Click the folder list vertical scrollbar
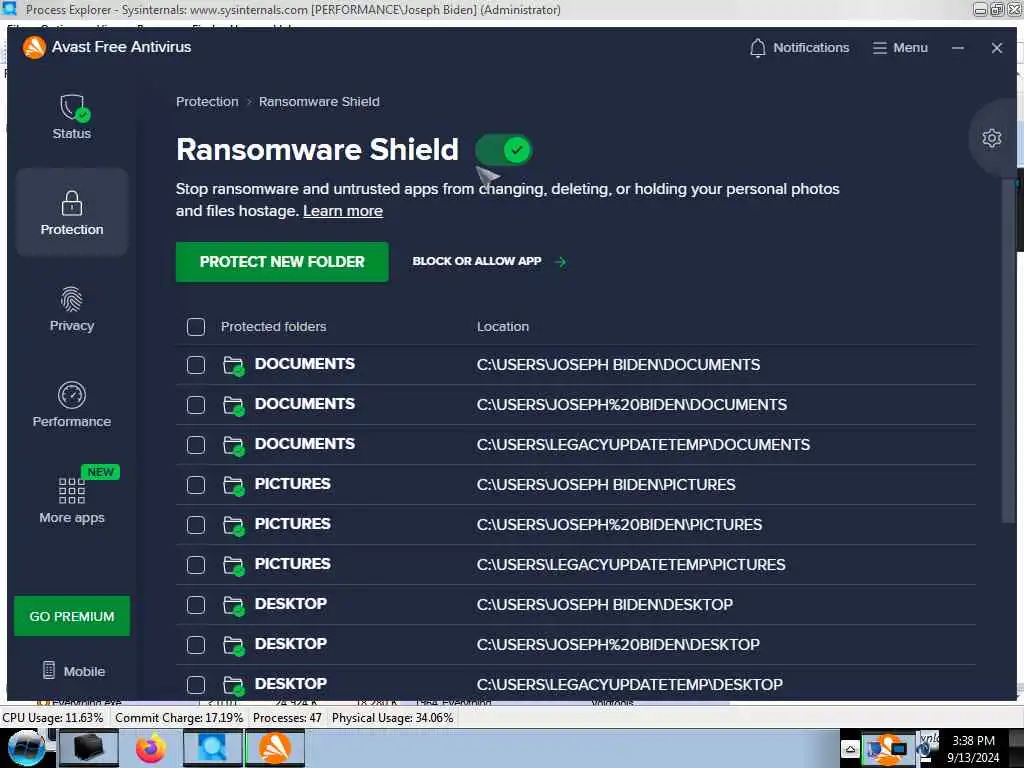The width and height of the screenshot is (1024, 768). click(x=1007, y=350)
